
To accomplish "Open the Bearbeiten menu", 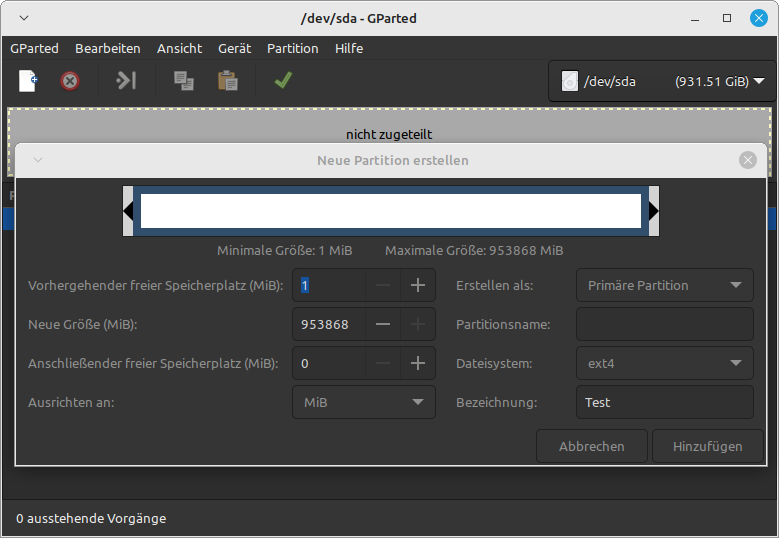I will (108, 48).
